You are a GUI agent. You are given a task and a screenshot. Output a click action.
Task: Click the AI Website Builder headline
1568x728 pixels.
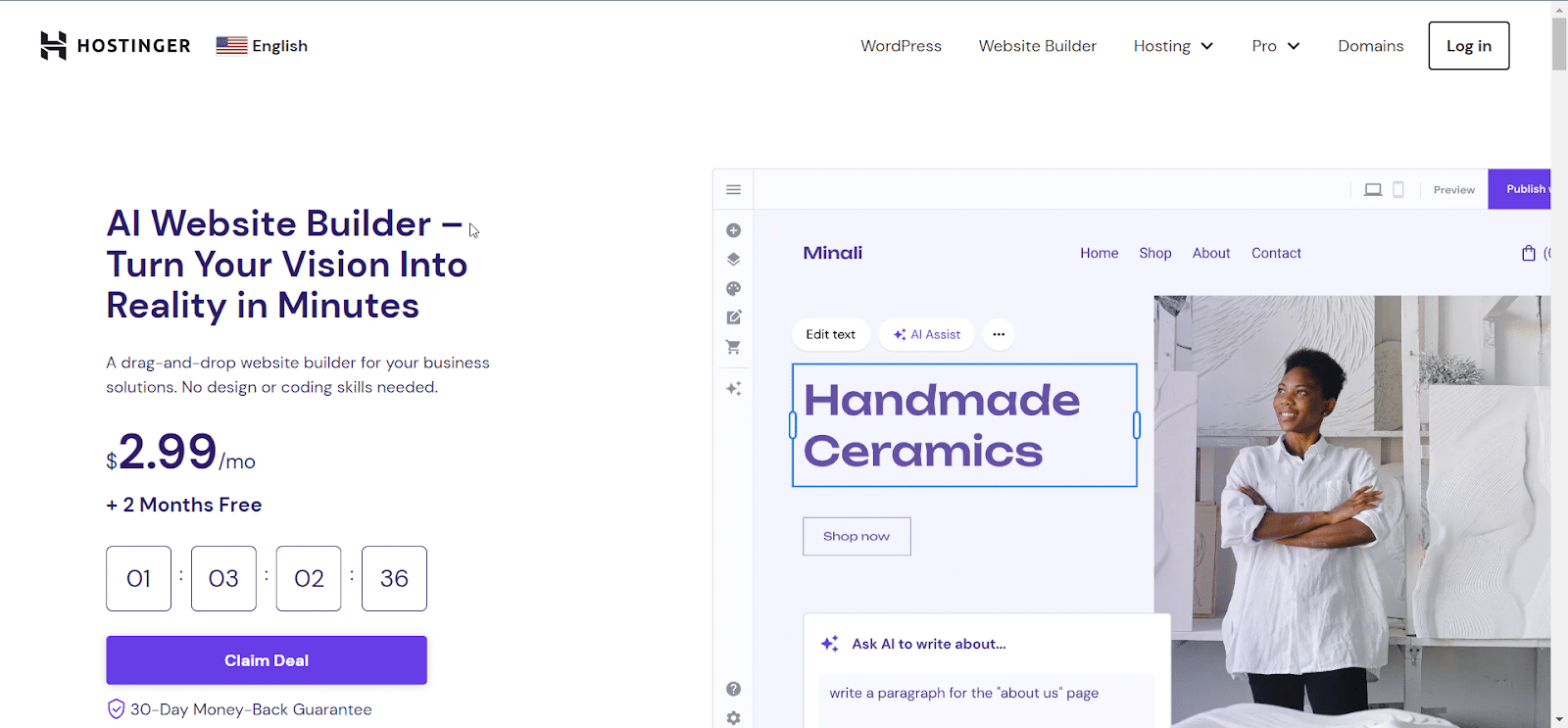coord(287,265)
